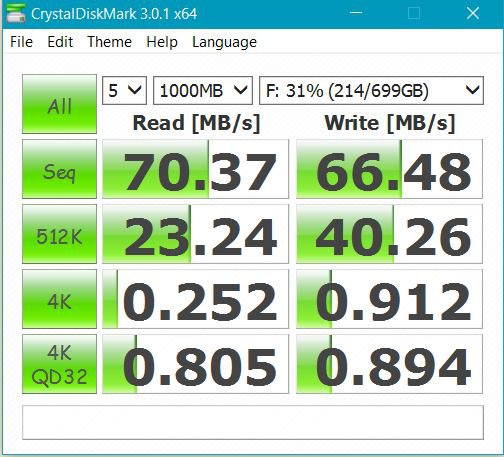Start the 4K random test
Image resolution: width=504 pixels, height=457 pixels.
point(59,299)
